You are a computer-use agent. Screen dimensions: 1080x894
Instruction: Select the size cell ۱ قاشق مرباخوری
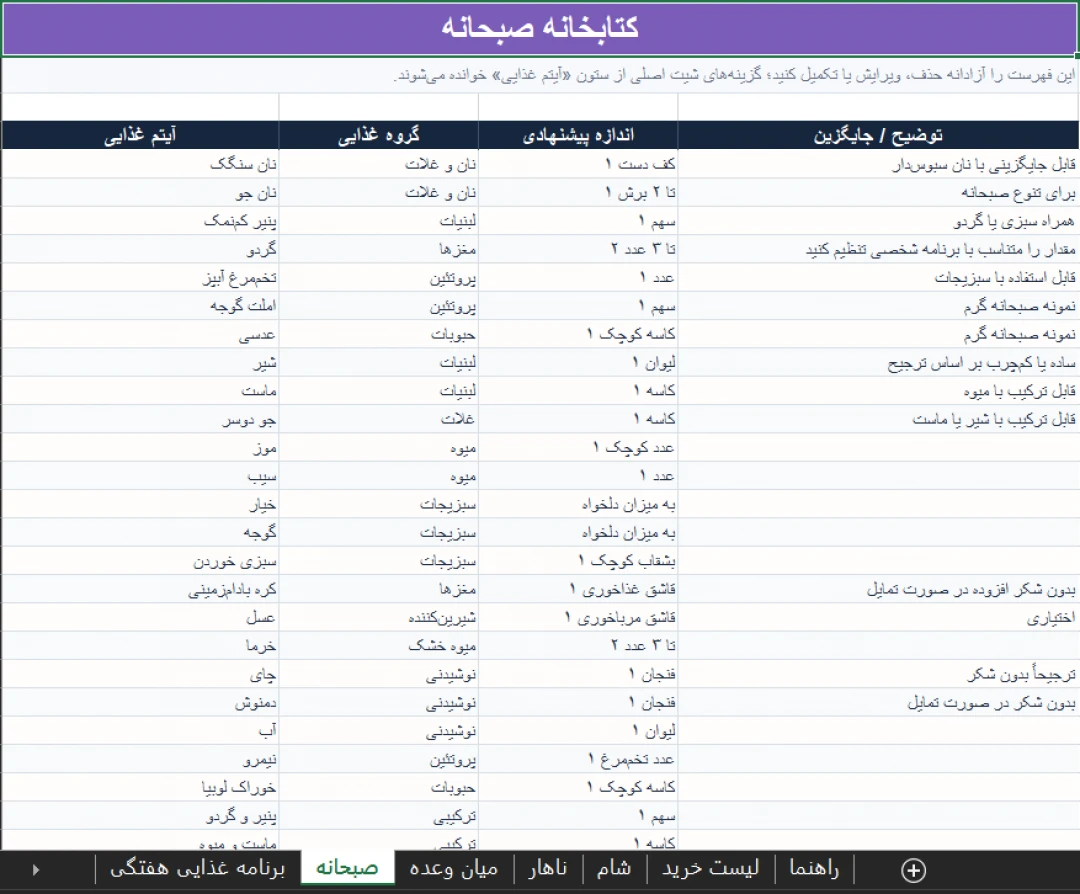(579, 617)
